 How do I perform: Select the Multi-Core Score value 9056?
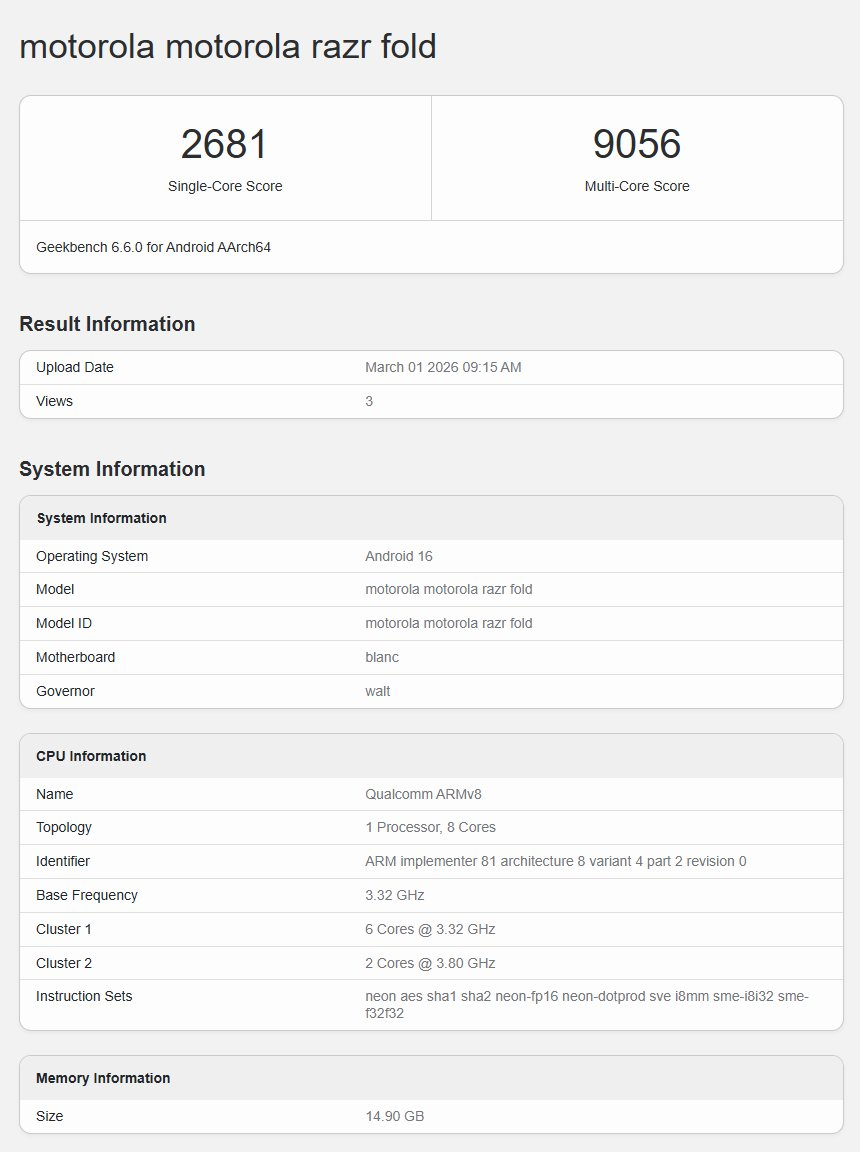(x=637, y=143)
